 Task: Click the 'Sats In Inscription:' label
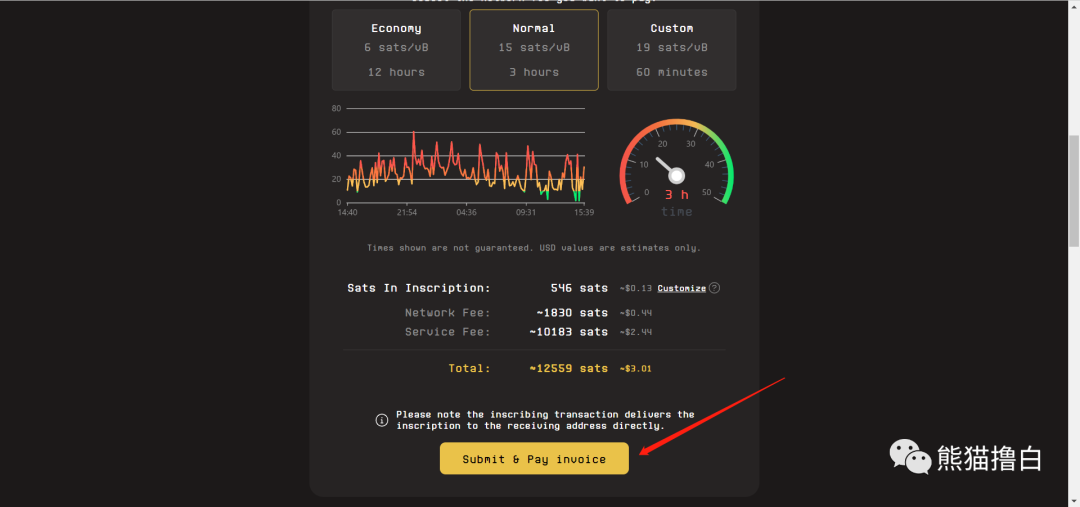pos(419,288)
